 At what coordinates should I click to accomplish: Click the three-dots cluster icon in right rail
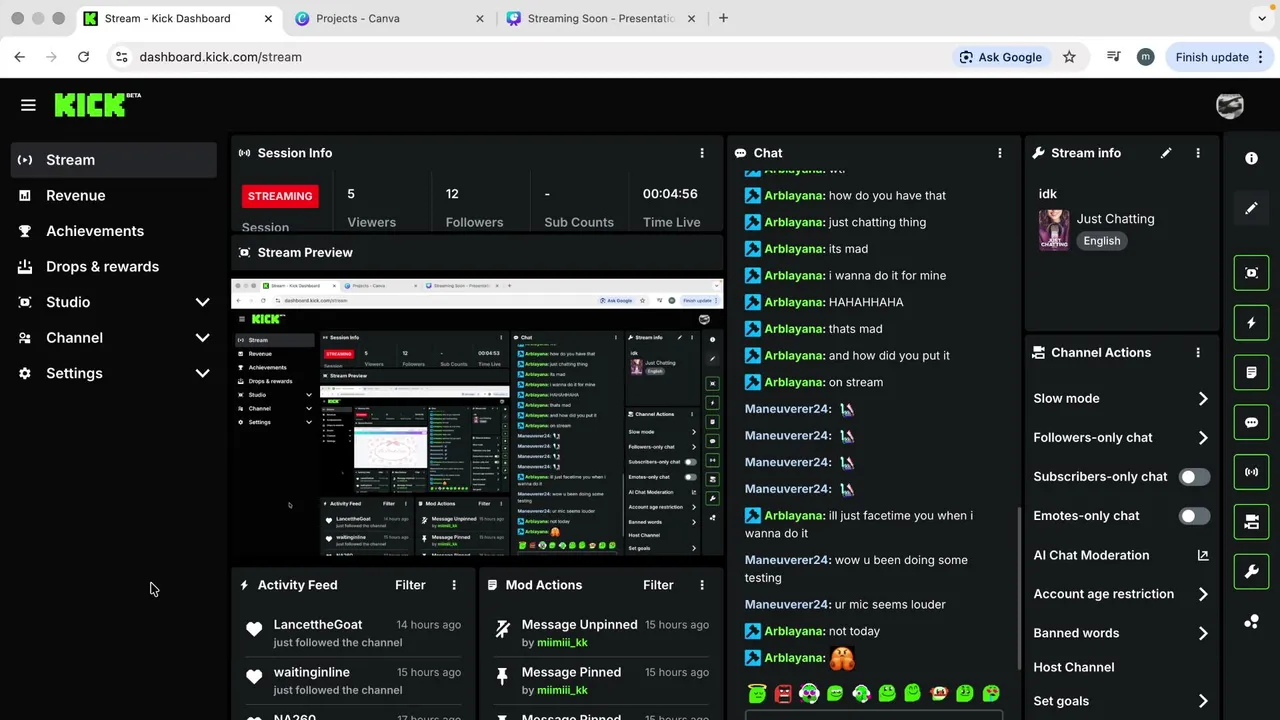click(1251, 622)
